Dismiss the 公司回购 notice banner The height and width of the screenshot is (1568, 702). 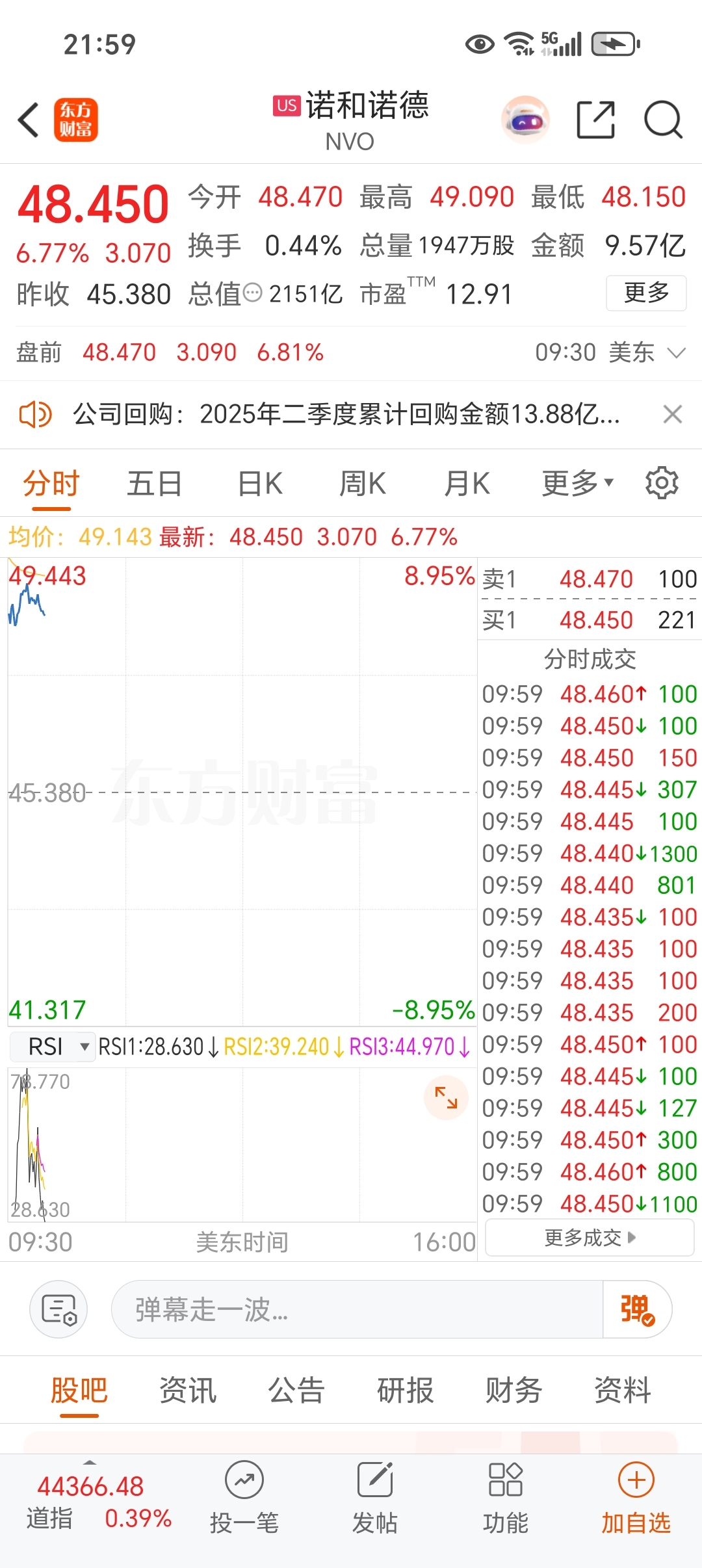click(673, 414)
